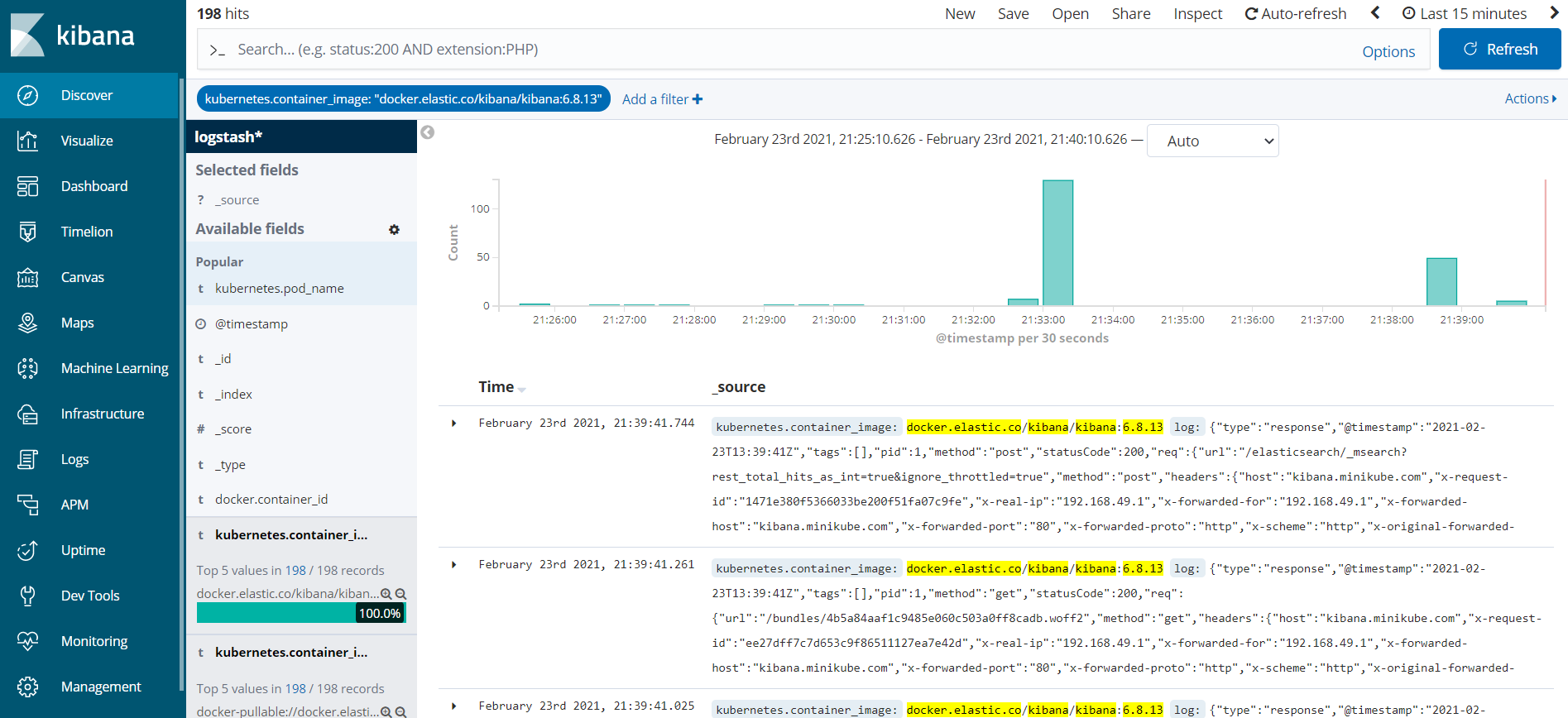Open the Maps icon

(27, 323)
